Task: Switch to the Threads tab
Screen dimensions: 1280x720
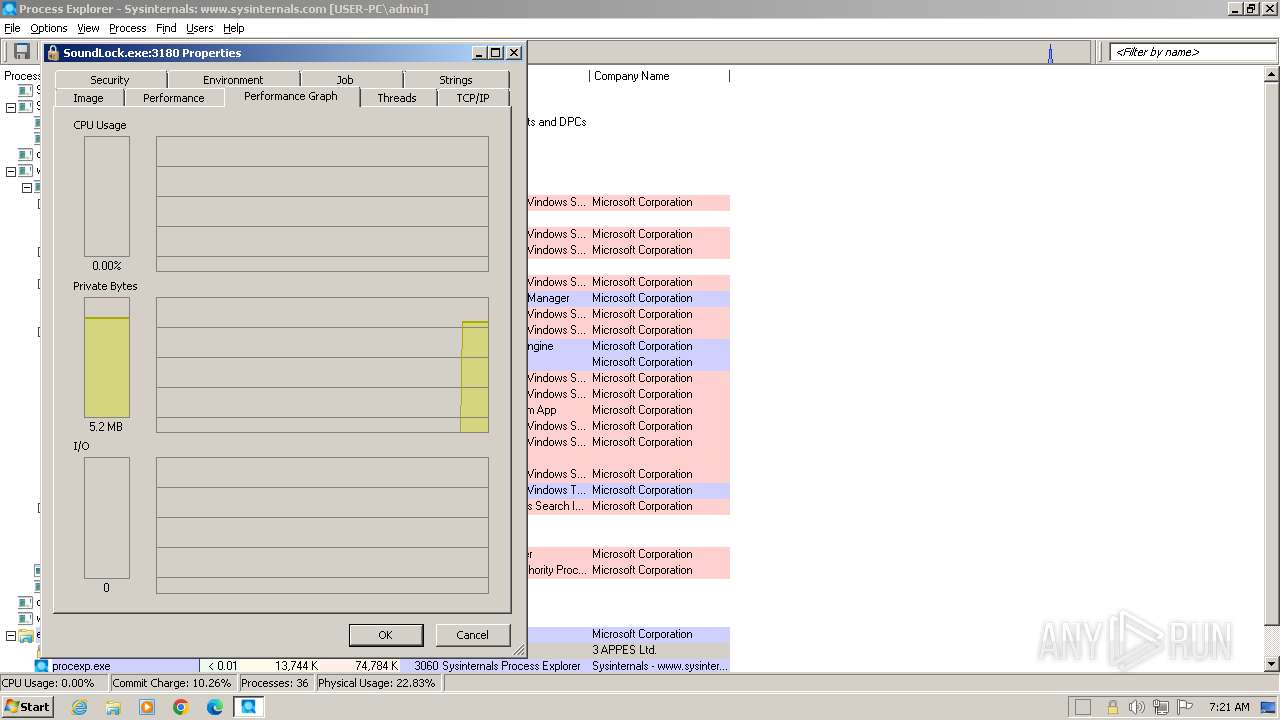Action: click(397, 98)
